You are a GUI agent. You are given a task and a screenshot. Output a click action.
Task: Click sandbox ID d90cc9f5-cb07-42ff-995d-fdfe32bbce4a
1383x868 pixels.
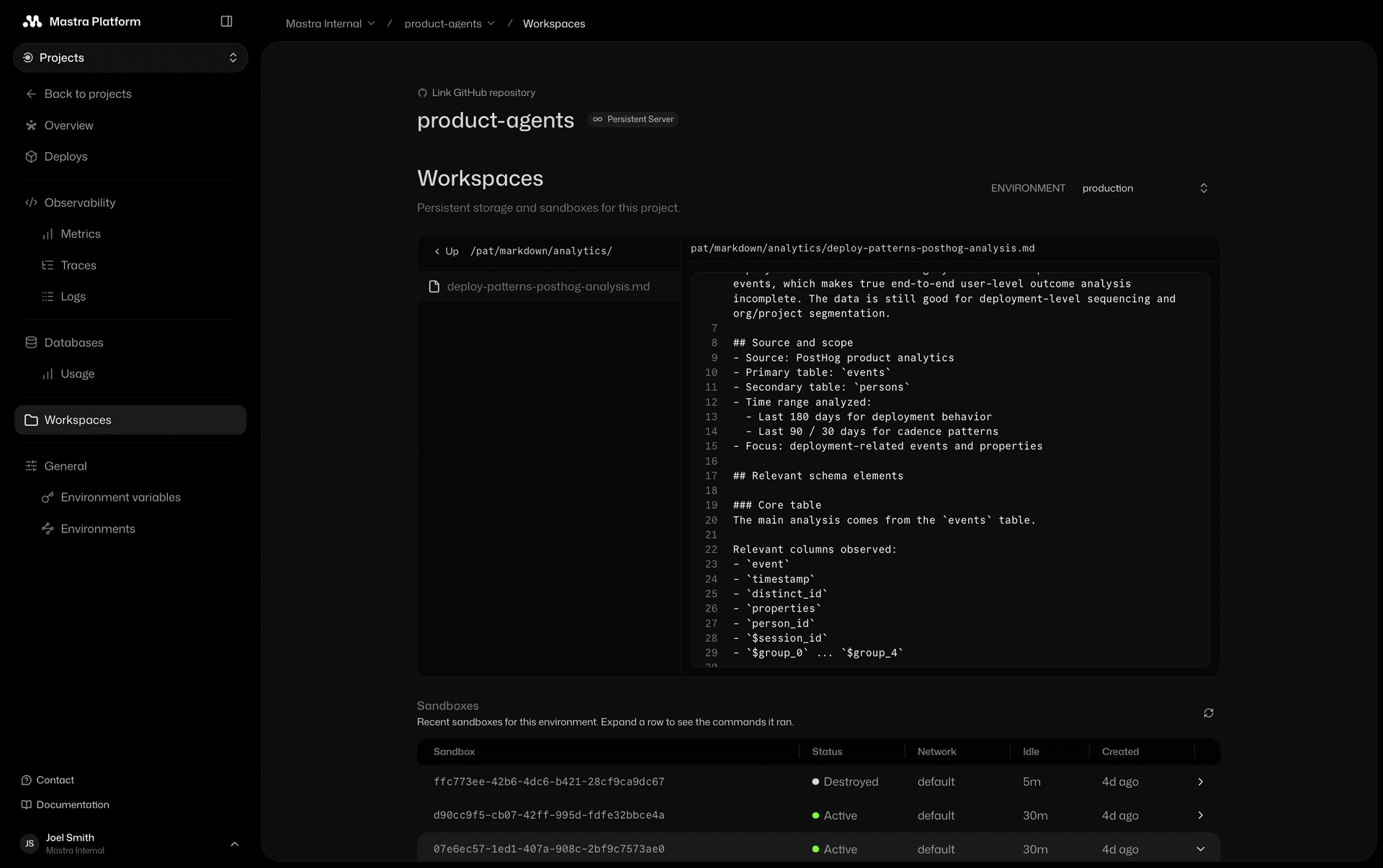click(549, 815)
